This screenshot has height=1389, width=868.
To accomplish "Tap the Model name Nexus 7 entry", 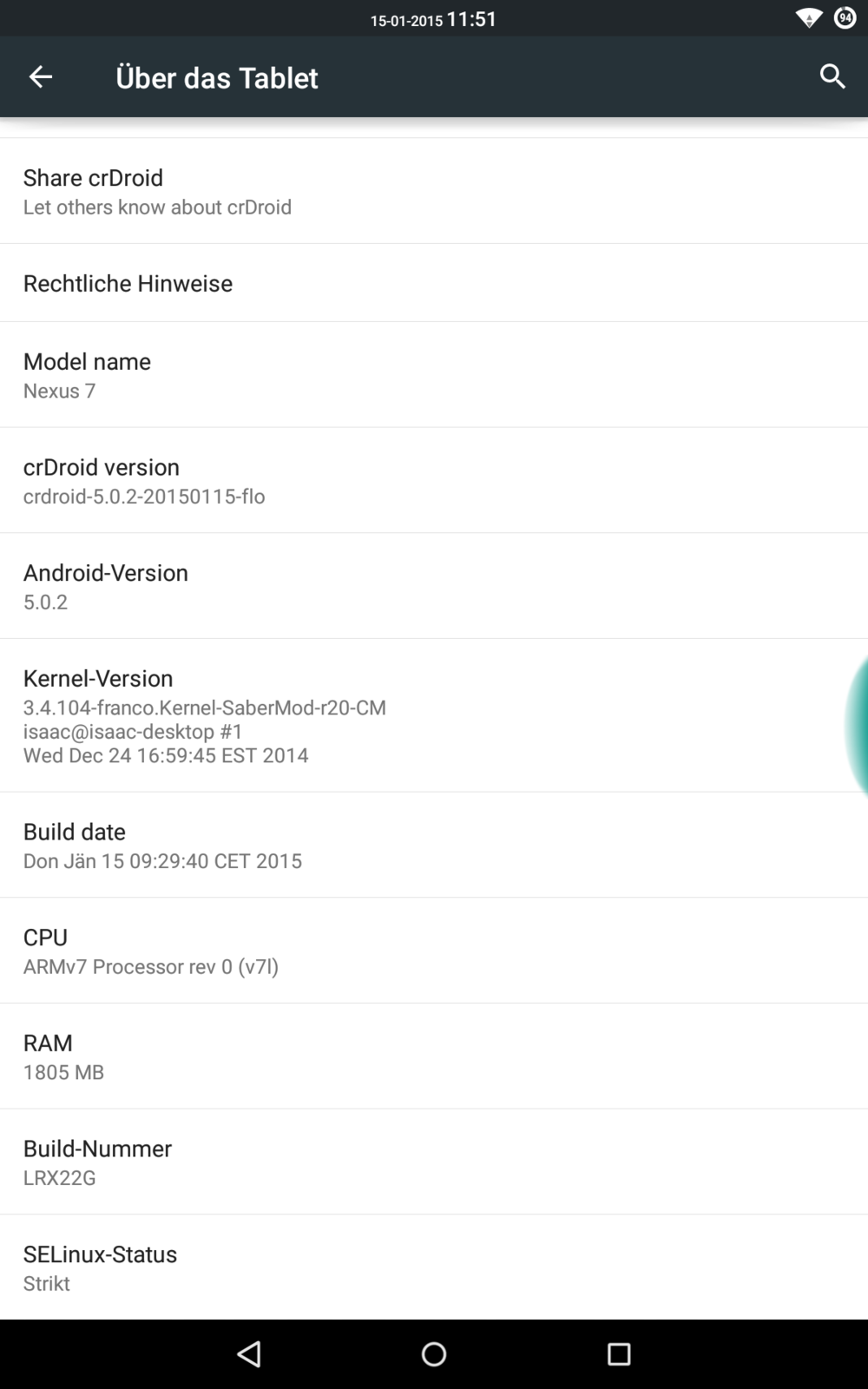I will pyautogui.click(x=434, y=375).
